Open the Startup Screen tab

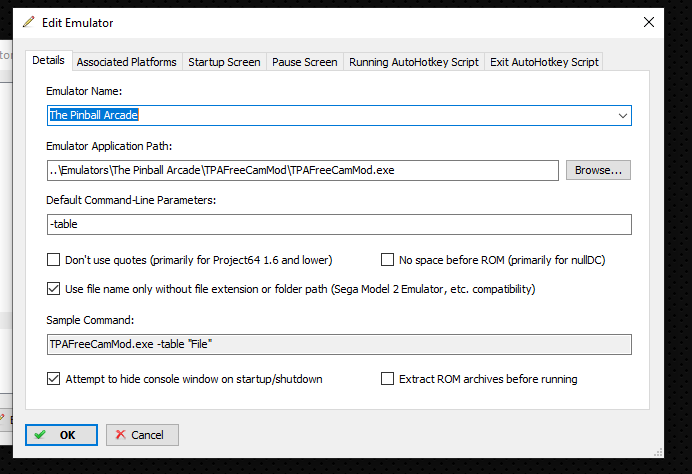click(224, 62)
